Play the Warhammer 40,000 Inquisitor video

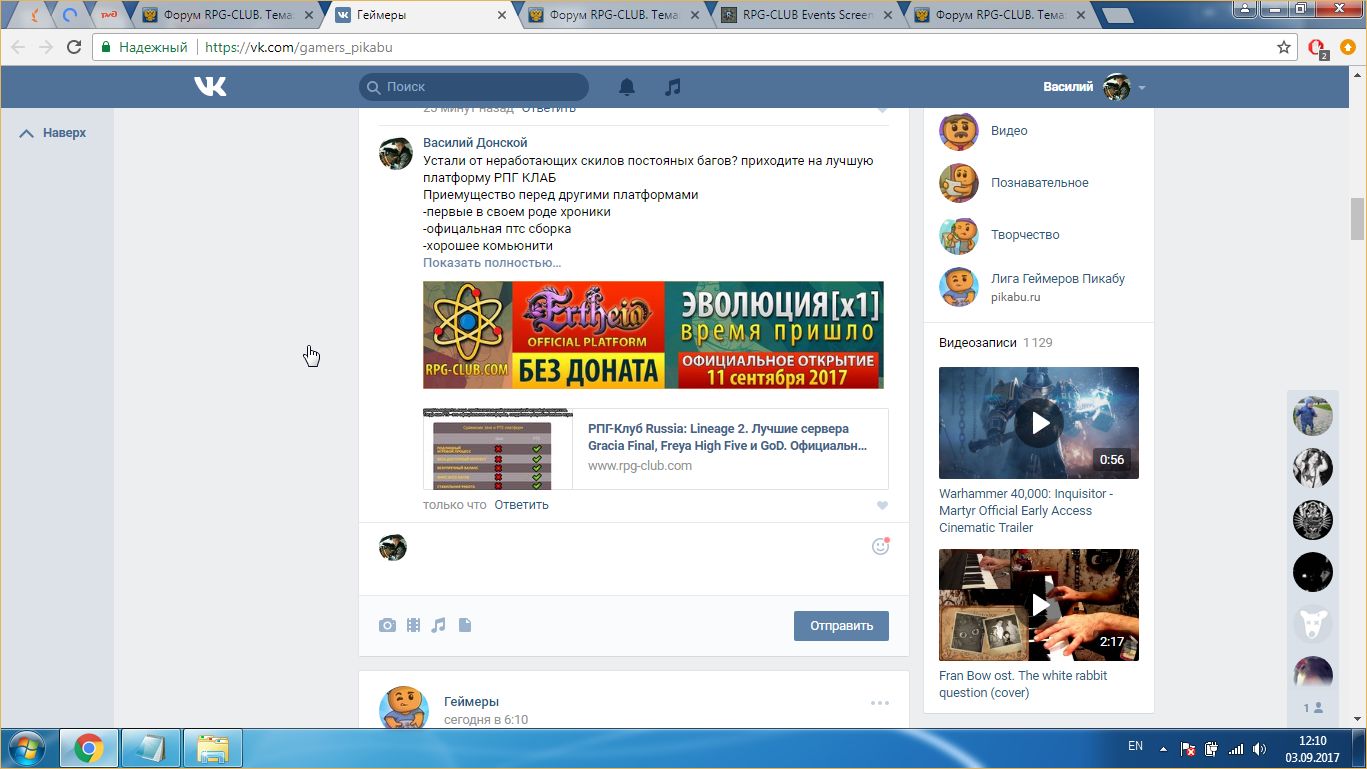click(x=1039, y=423)
